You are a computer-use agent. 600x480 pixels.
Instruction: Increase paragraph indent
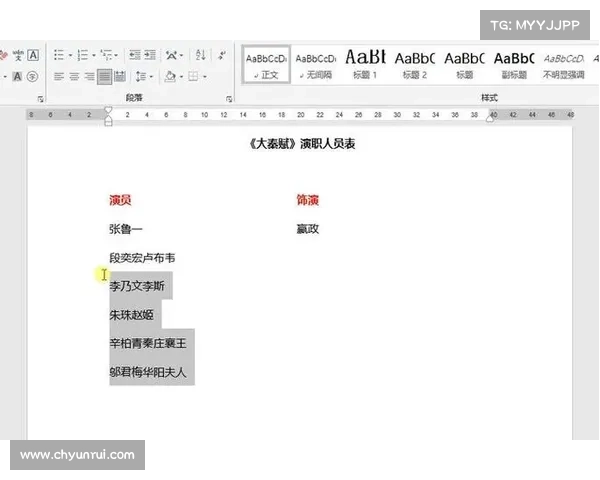point(150,56)
